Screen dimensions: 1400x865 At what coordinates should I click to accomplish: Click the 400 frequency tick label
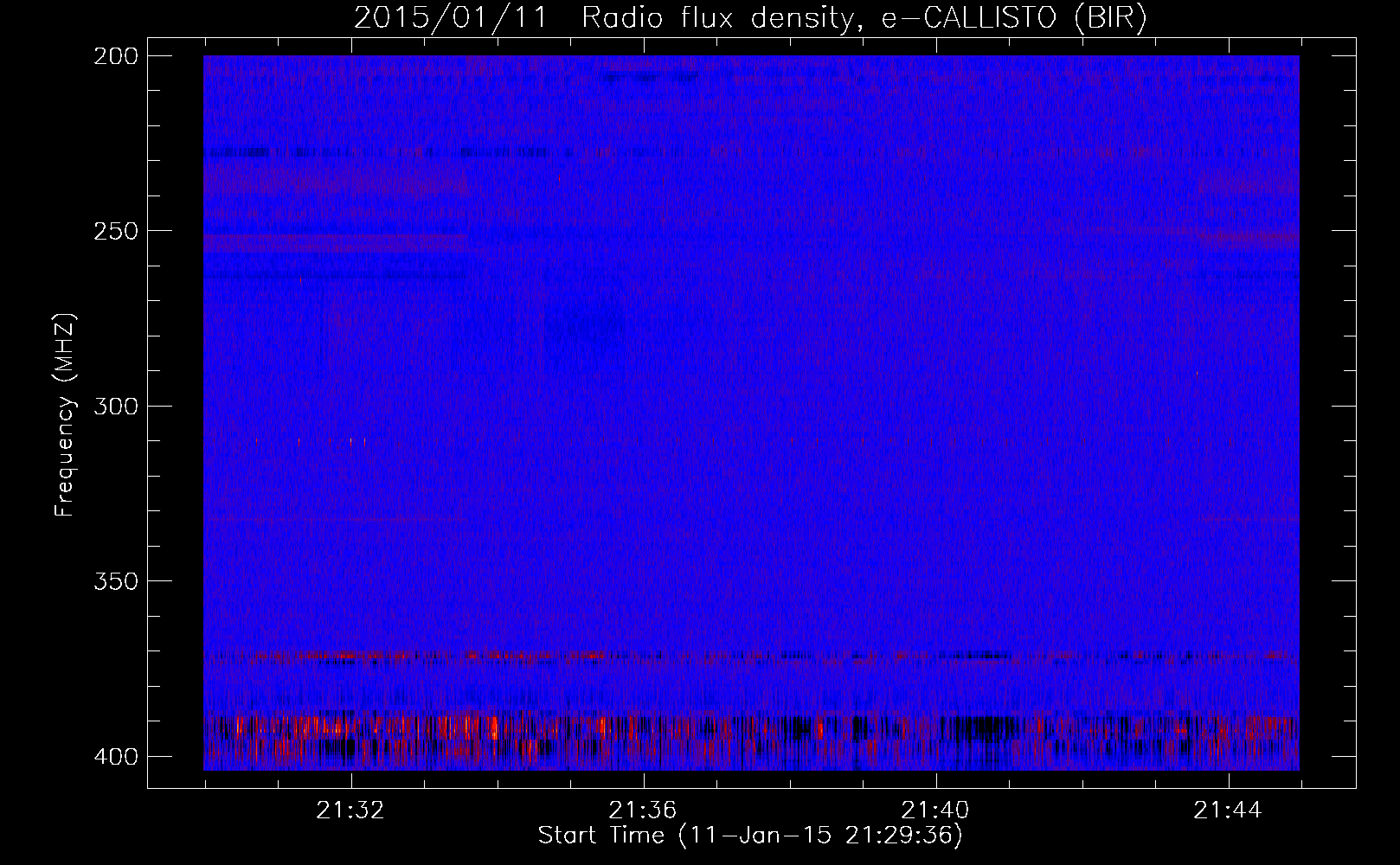pos(115,757)
